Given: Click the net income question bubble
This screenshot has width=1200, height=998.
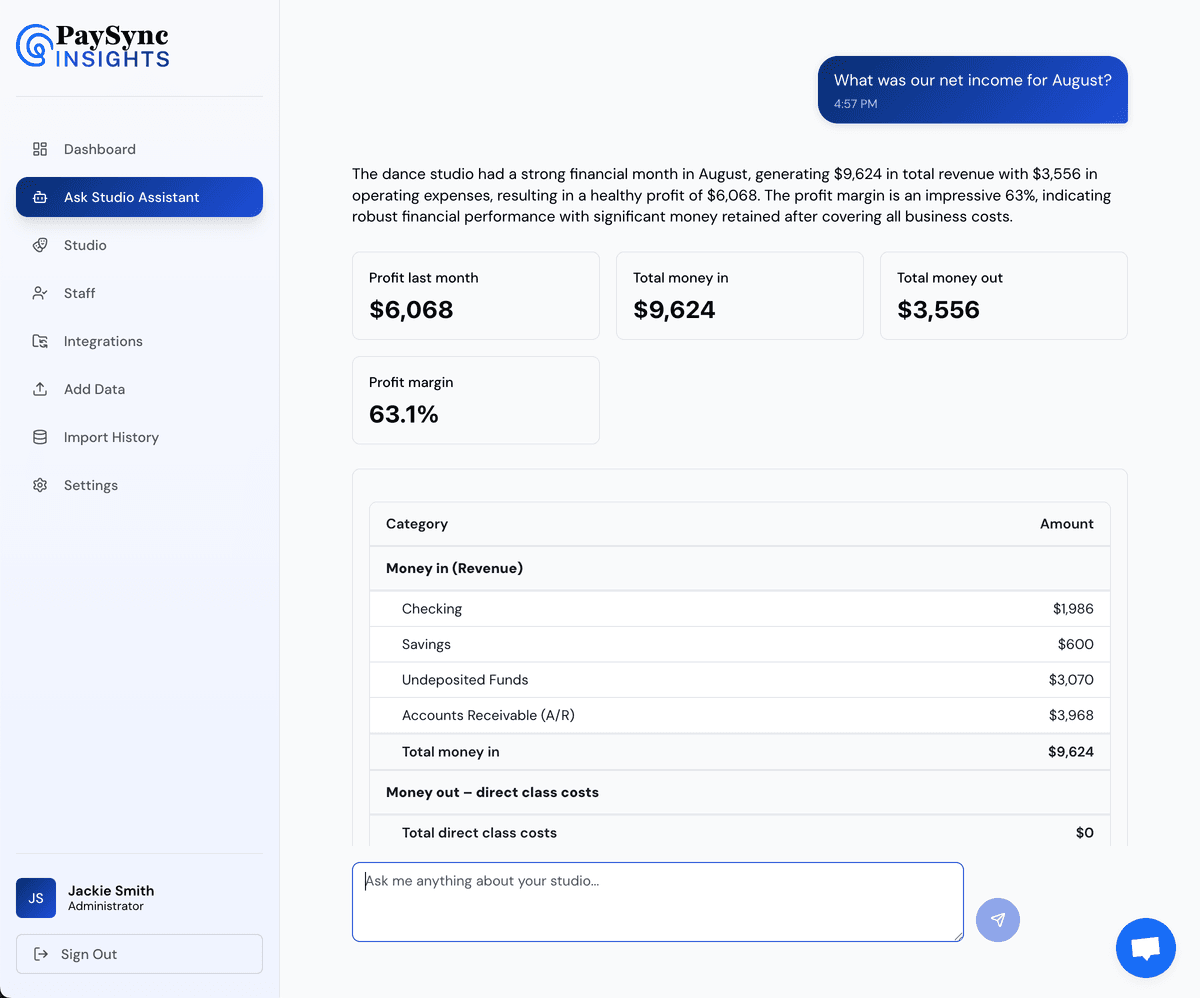Looking at the screenshot, I should coord(972,90).
